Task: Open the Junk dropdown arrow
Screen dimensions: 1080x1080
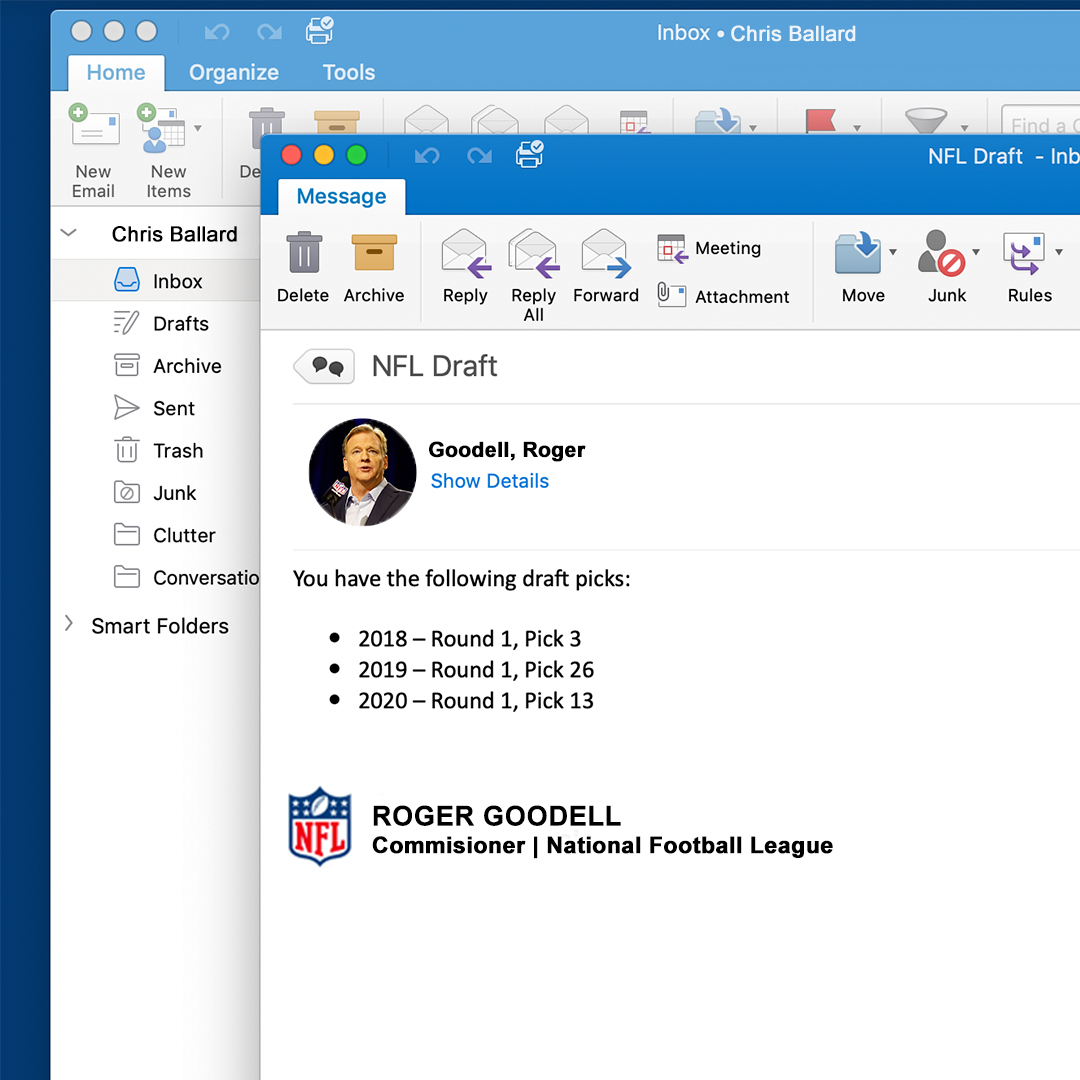Action: (976, 252)
